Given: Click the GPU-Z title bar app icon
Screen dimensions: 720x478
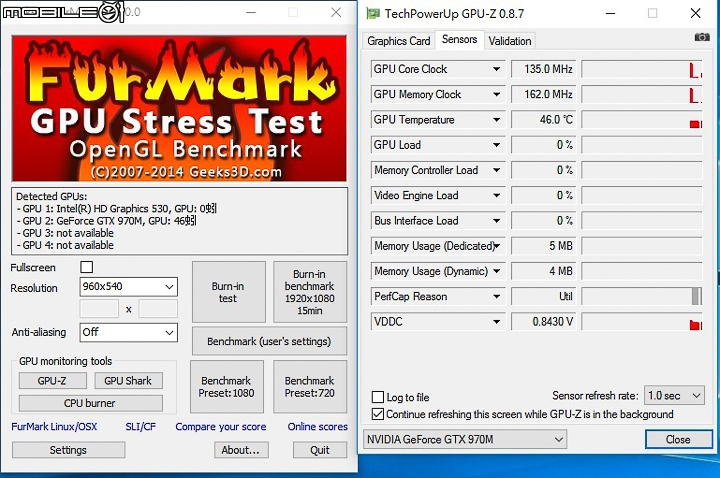Looking at the screenshot, I should click(x=372, y=13).
